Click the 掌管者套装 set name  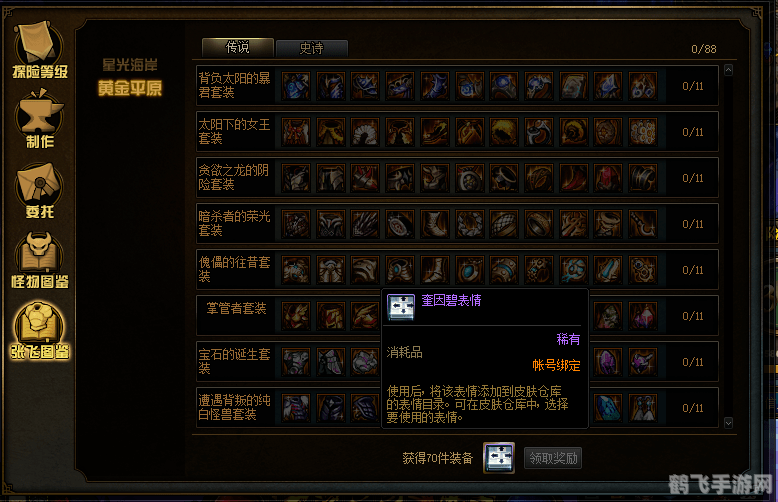click(236, 309)
